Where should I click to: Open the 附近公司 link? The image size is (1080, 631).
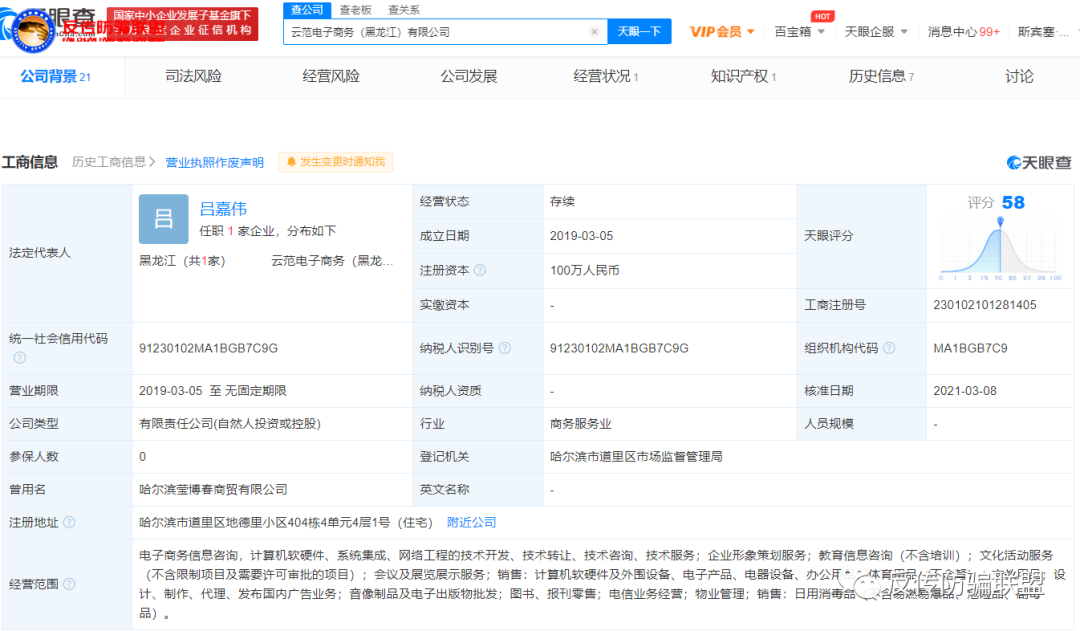coord(470,522)
